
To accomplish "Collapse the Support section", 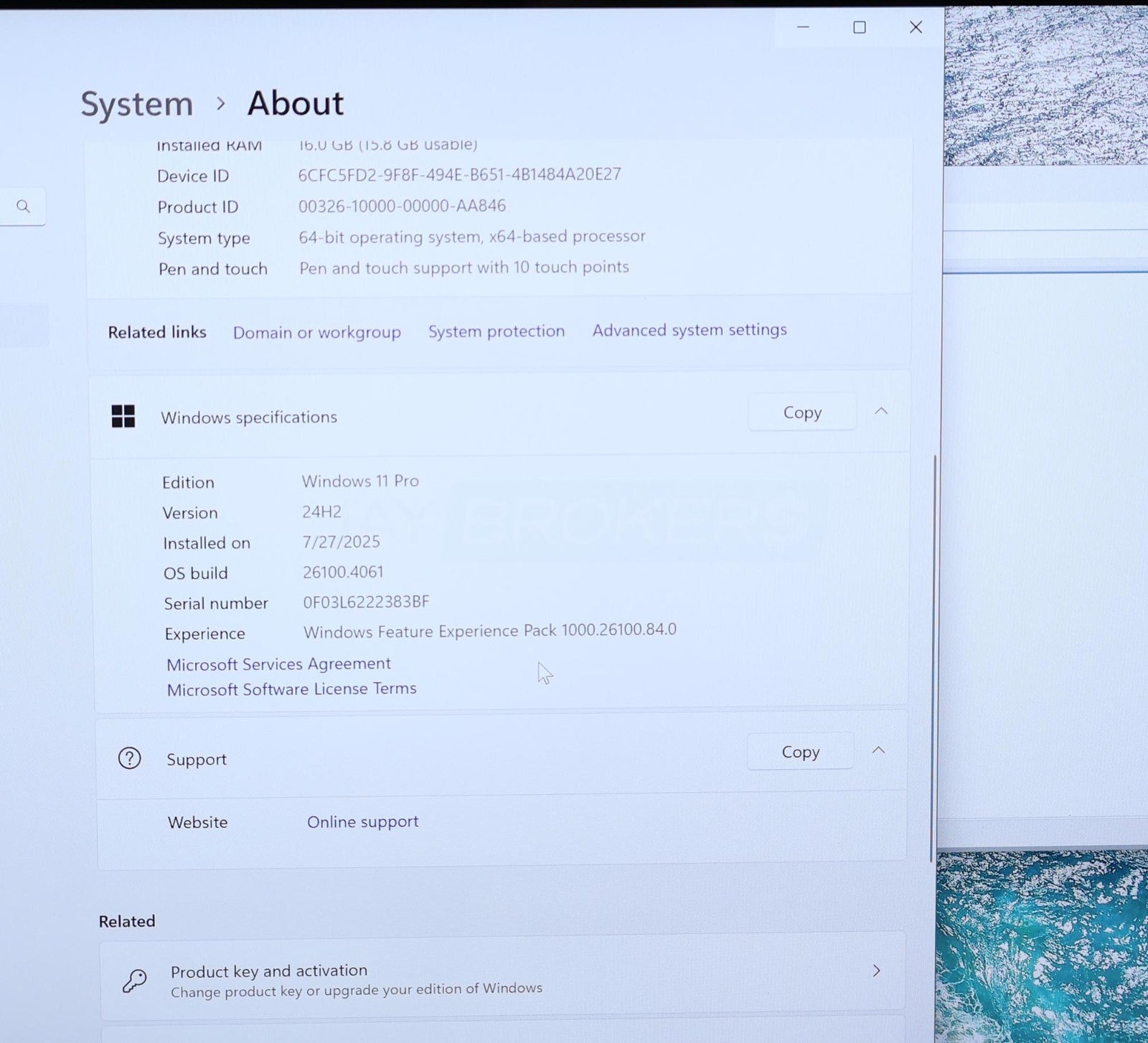I will pos(878,750).
